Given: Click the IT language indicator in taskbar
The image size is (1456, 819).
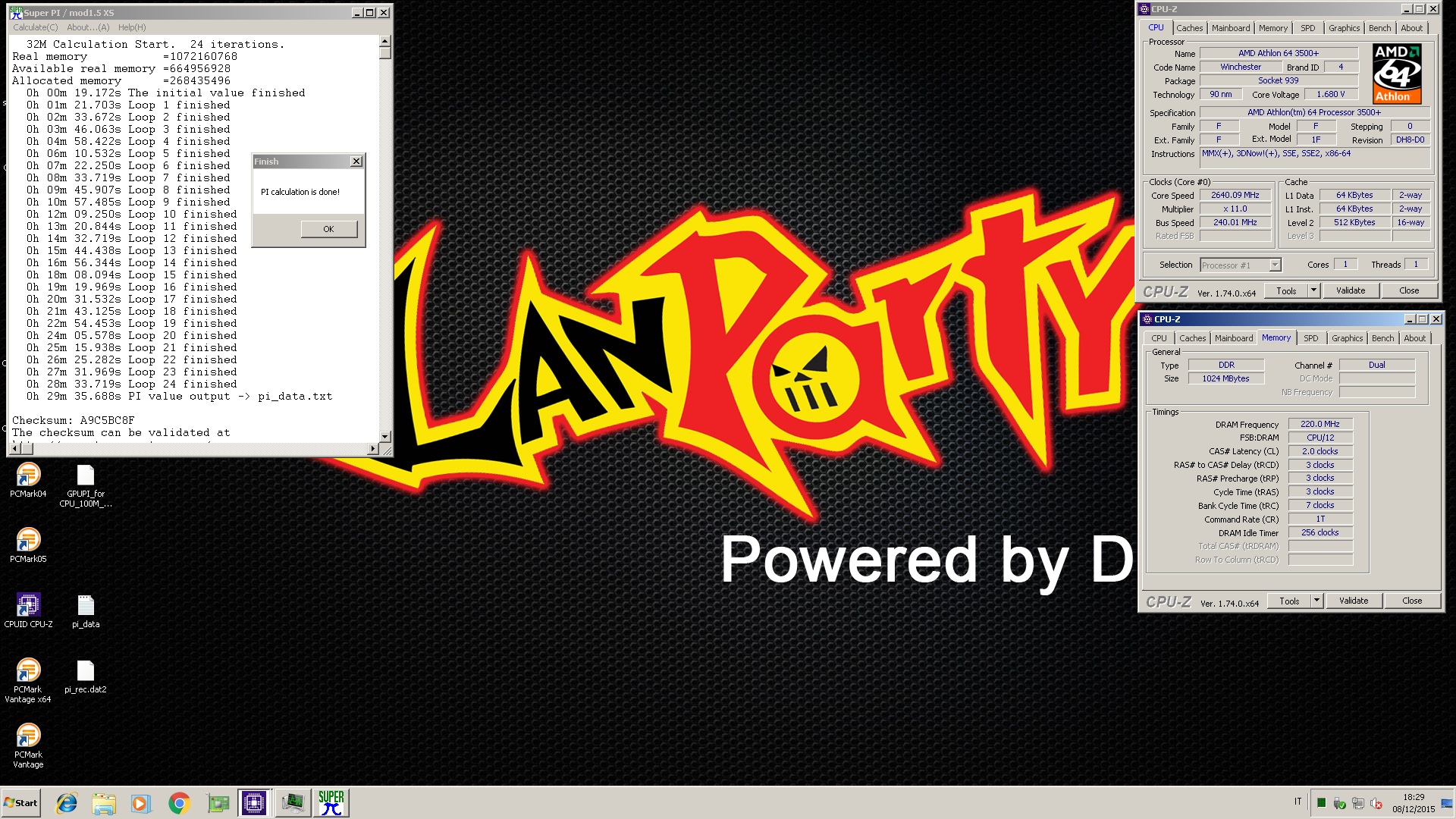Looking at the screenshot, I should point(1298,802).
